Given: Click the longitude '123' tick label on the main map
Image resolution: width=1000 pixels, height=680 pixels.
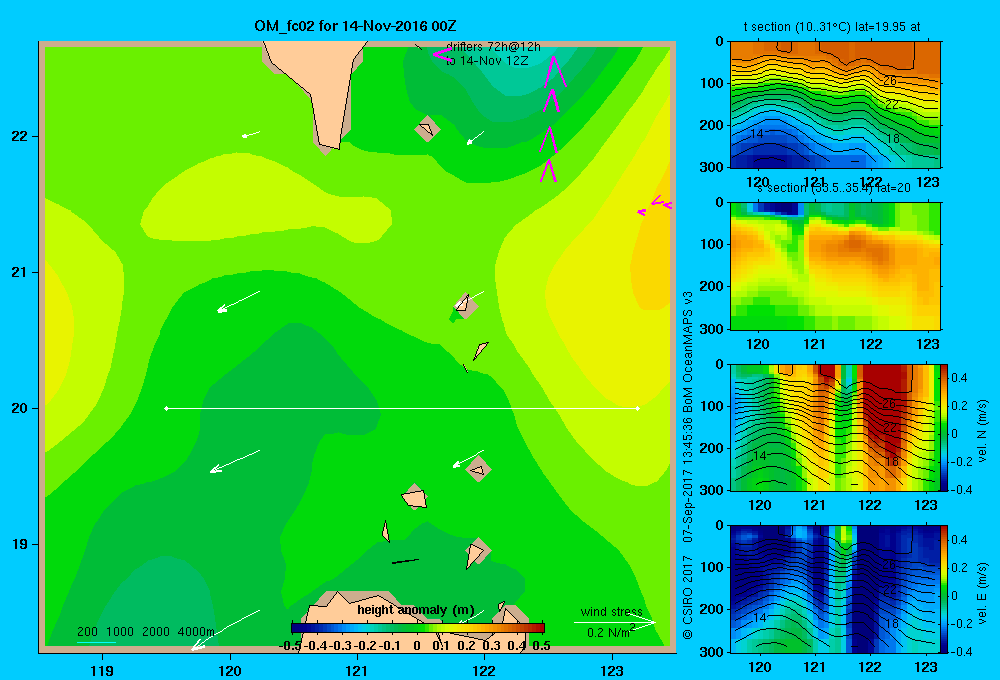Looking at the screenshot, I should (612, 670).
